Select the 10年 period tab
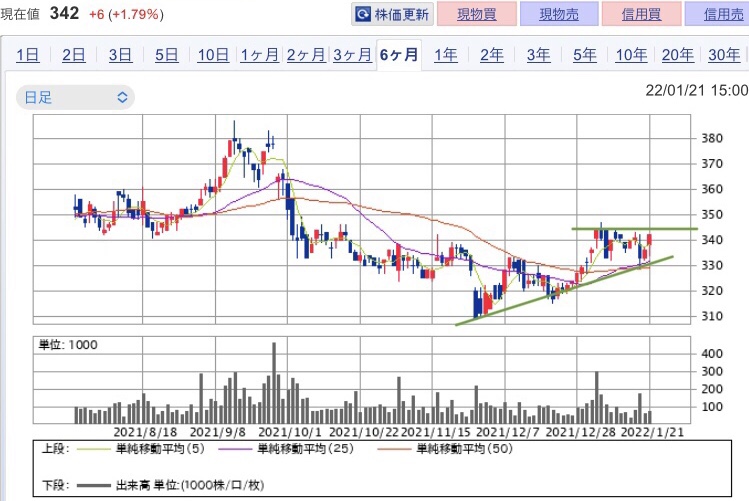 pos(631,55)
